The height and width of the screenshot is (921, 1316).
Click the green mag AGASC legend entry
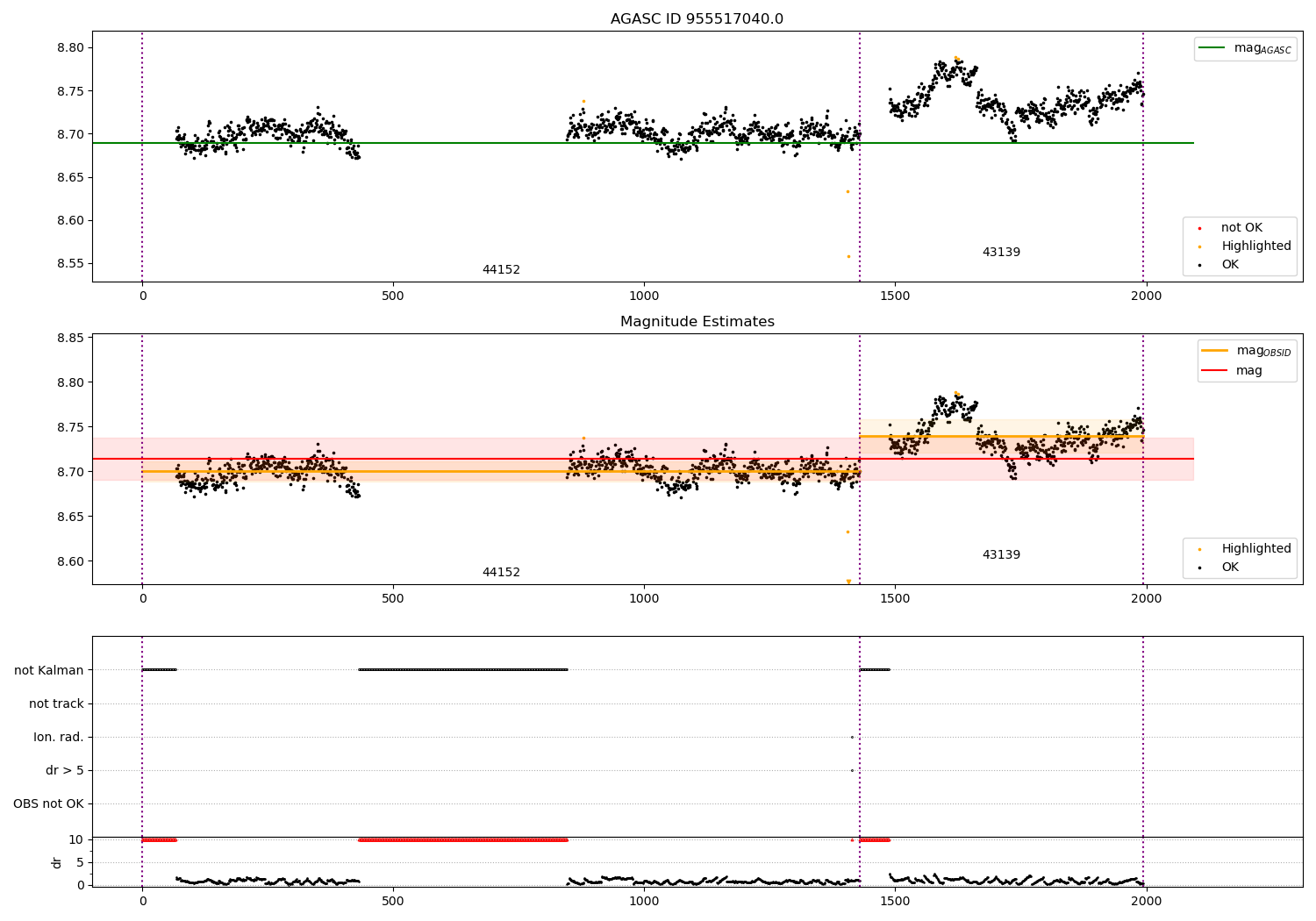click(1245, 48)
